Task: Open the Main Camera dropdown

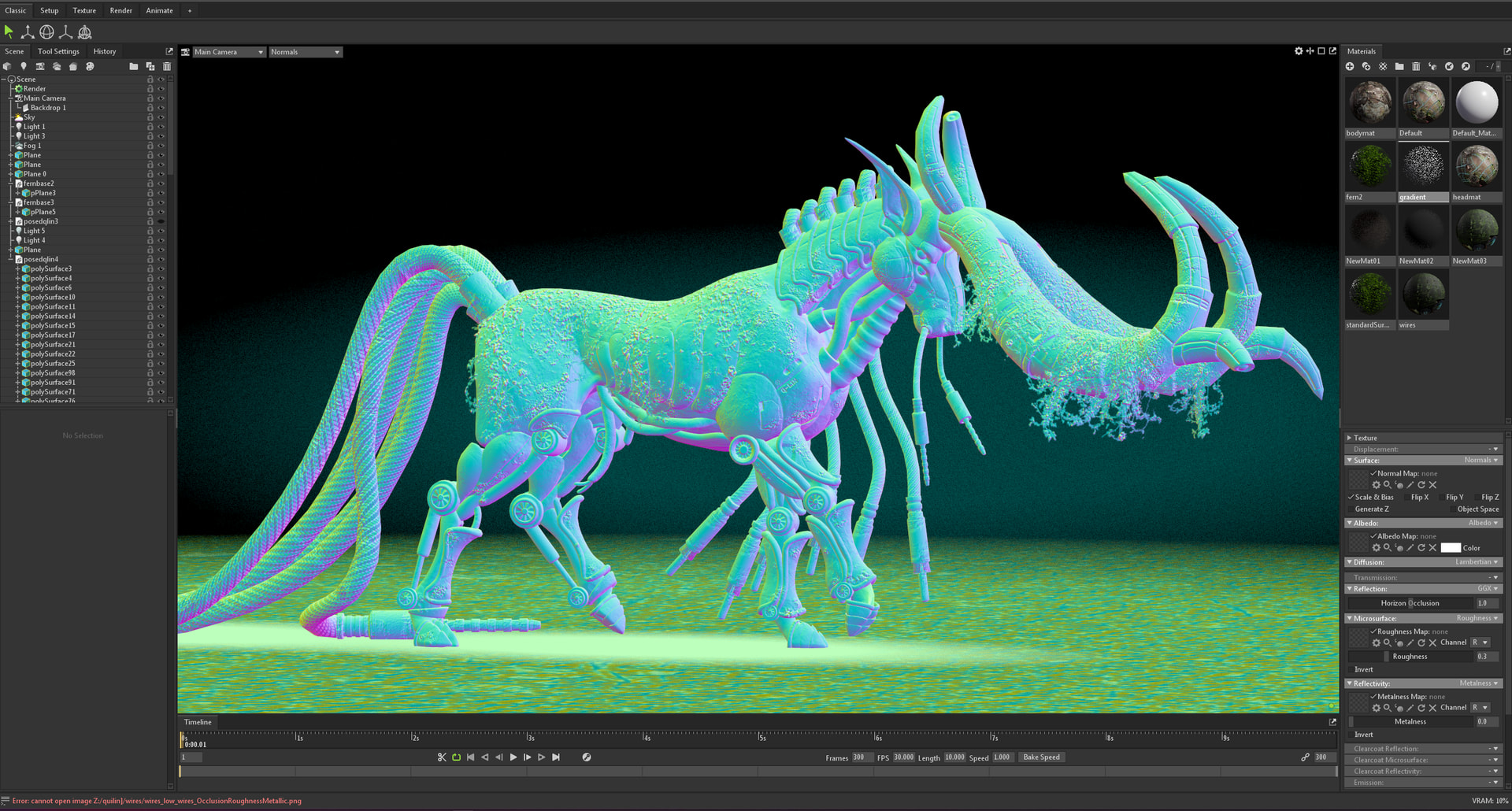Action: [228, 52]
